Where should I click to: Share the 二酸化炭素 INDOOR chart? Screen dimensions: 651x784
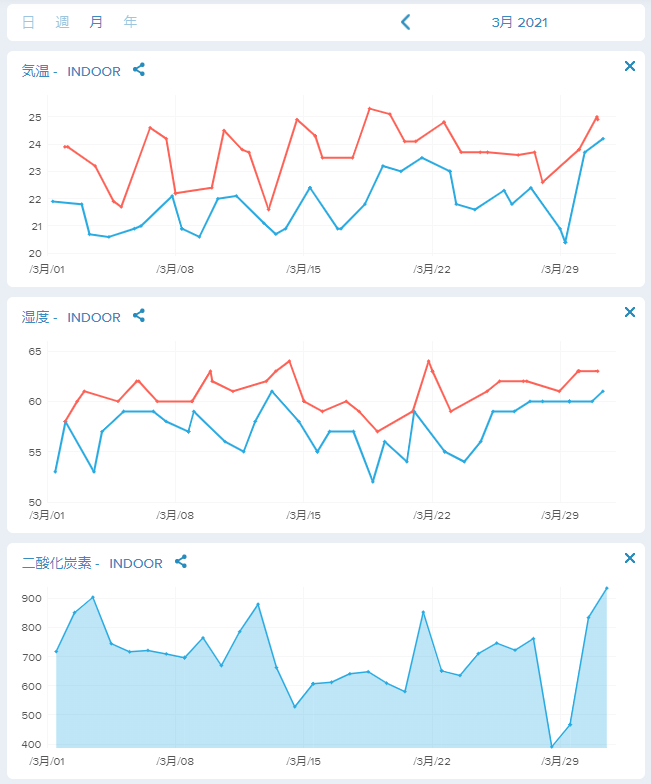click(181, 562)
